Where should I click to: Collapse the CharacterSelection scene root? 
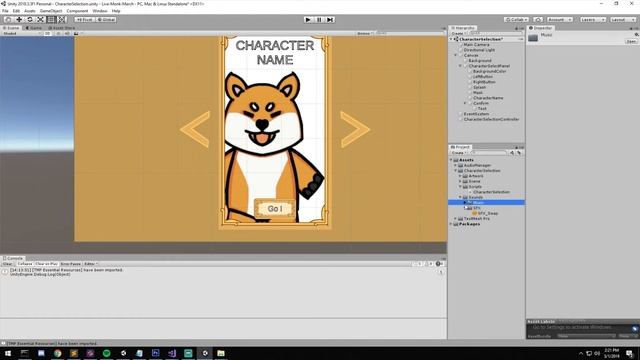tap(451, 39)
